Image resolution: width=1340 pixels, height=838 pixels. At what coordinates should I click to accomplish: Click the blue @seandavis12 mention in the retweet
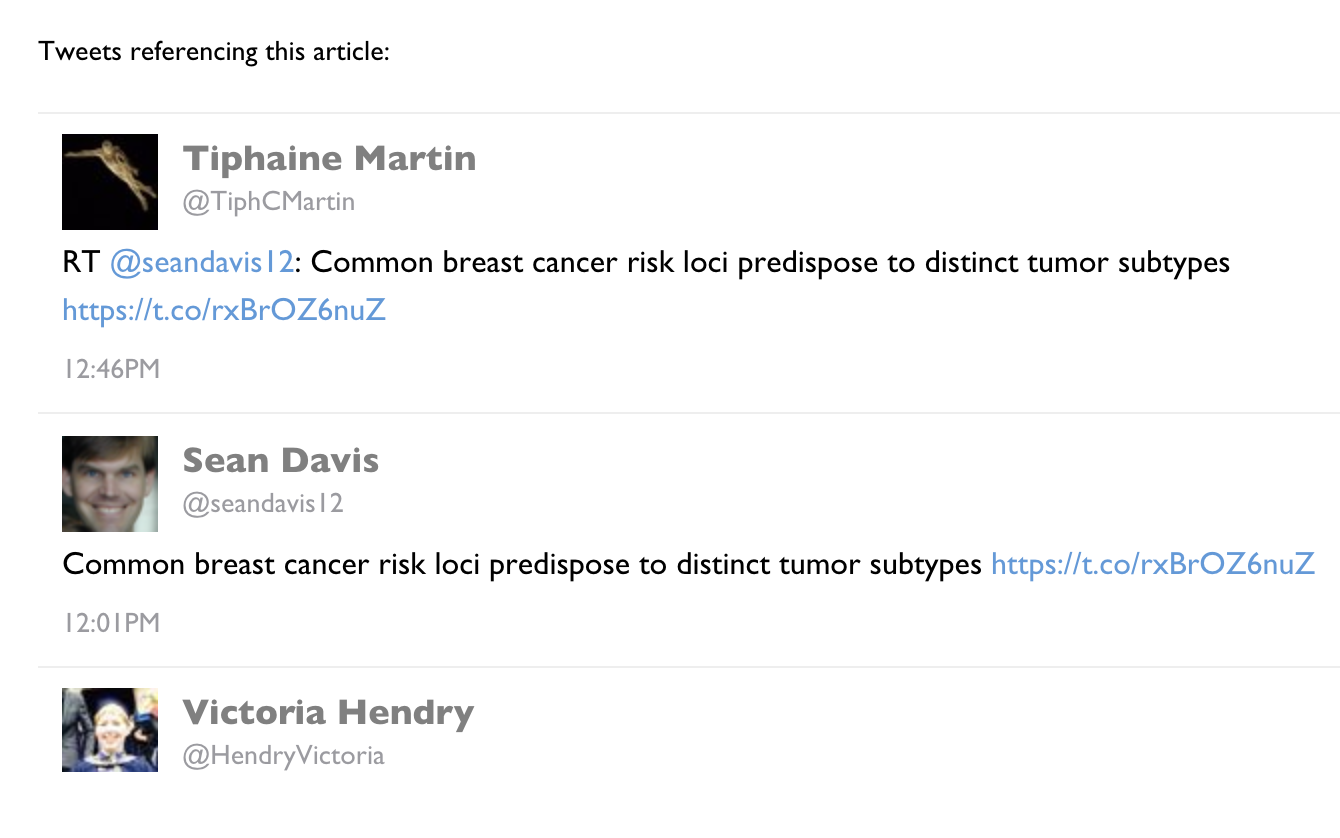(x=201, y=263)
